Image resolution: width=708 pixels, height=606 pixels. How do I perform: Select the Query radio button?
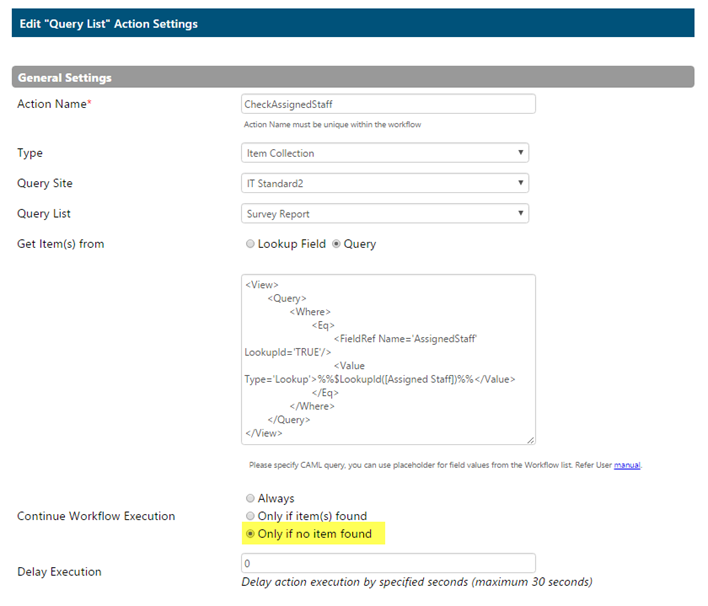(x=336, y=244)
